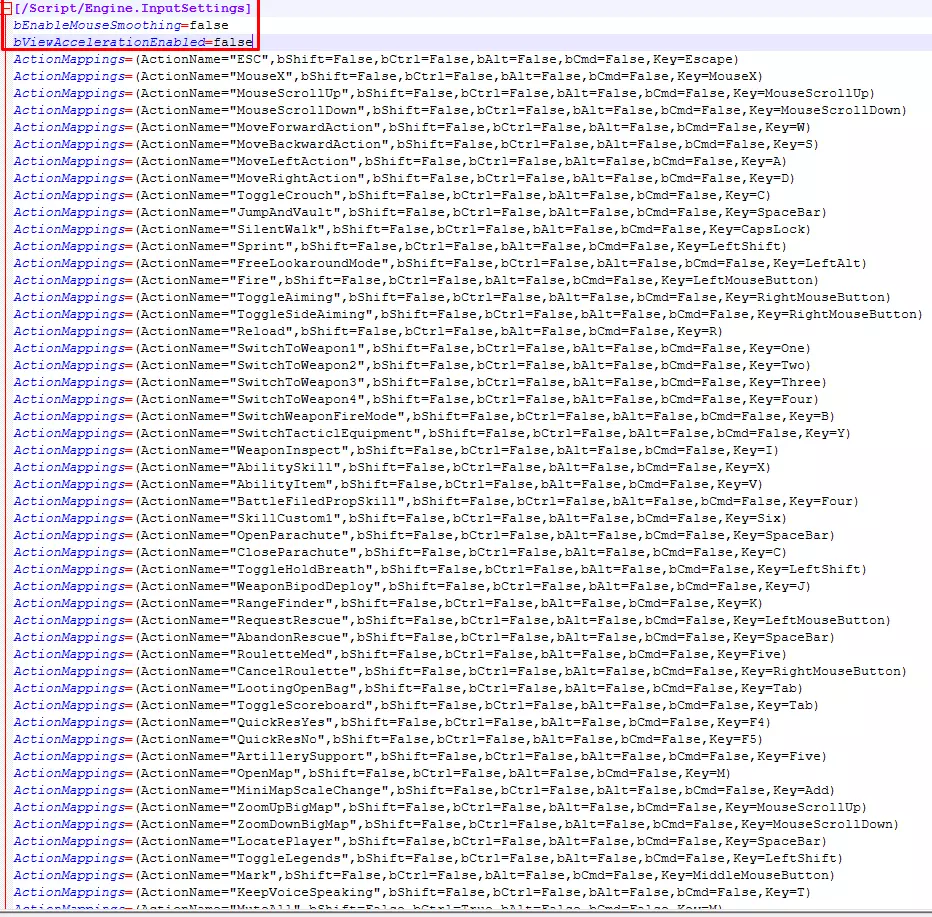Screen dimensions: 932x917
Task: Click the "CloseParachute" mapping line
Action: 400,552
